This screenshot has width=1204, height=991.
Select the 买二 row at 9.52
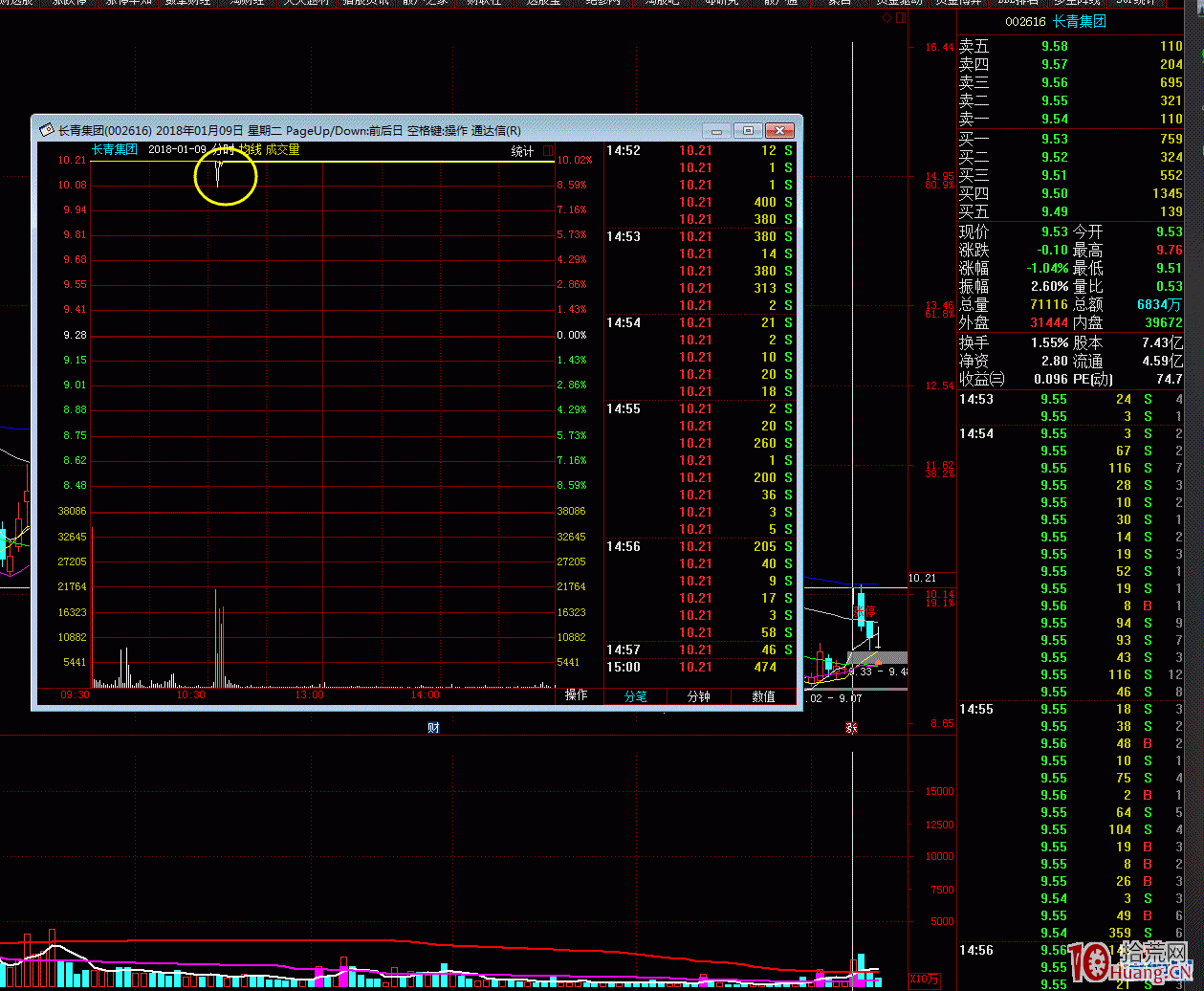(x=1071, y=157)
